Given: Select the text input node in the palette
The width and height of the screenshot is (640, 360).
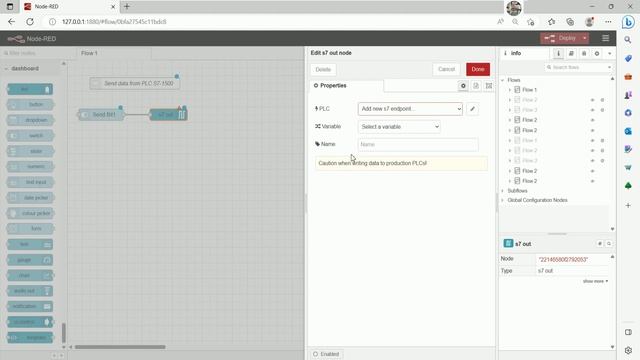Looking at the screenshot, I should (30, 182).
